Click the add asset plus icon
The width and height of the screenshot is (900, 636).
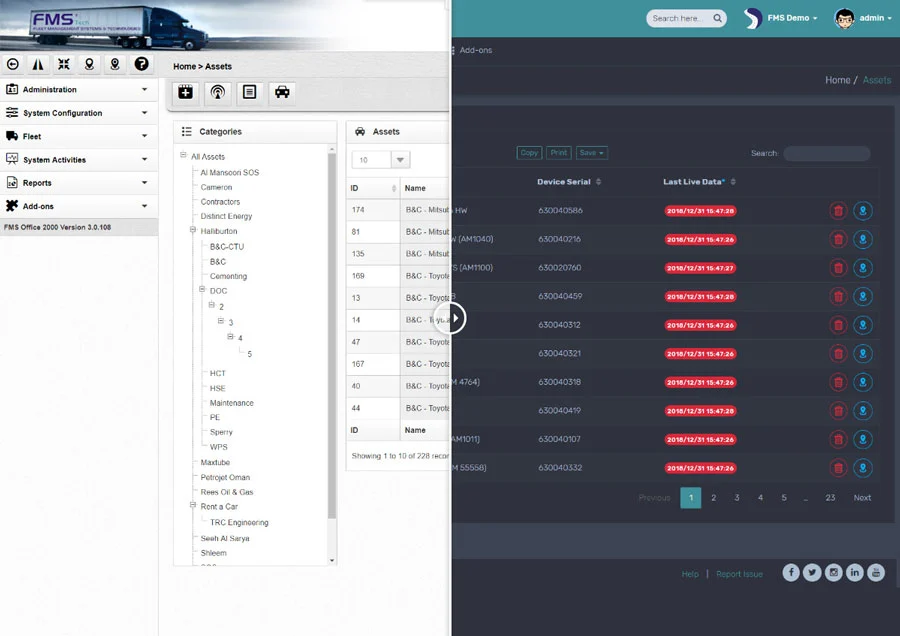point(185,92)
